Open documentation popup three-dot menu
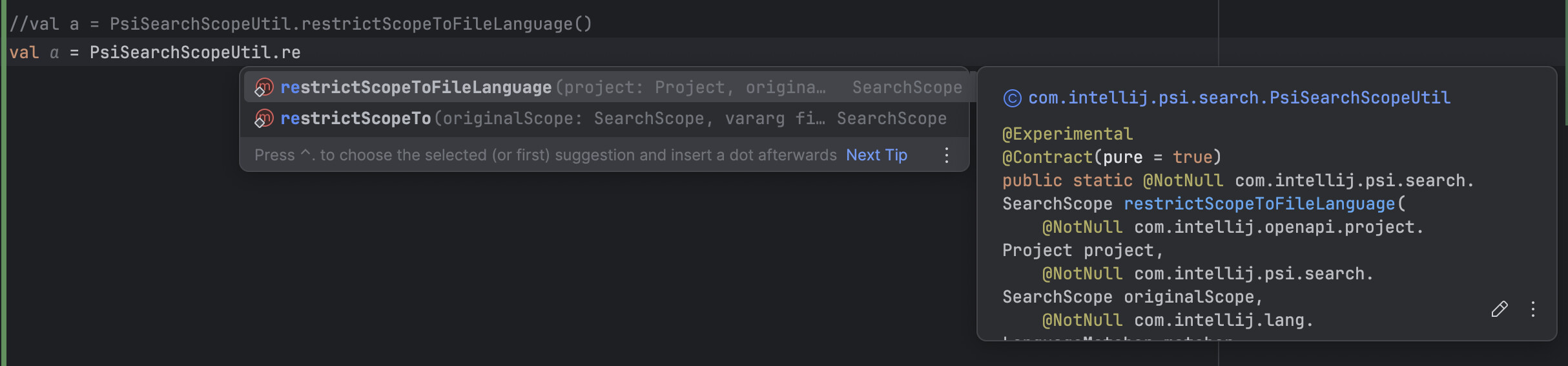 pos(1532,309)
